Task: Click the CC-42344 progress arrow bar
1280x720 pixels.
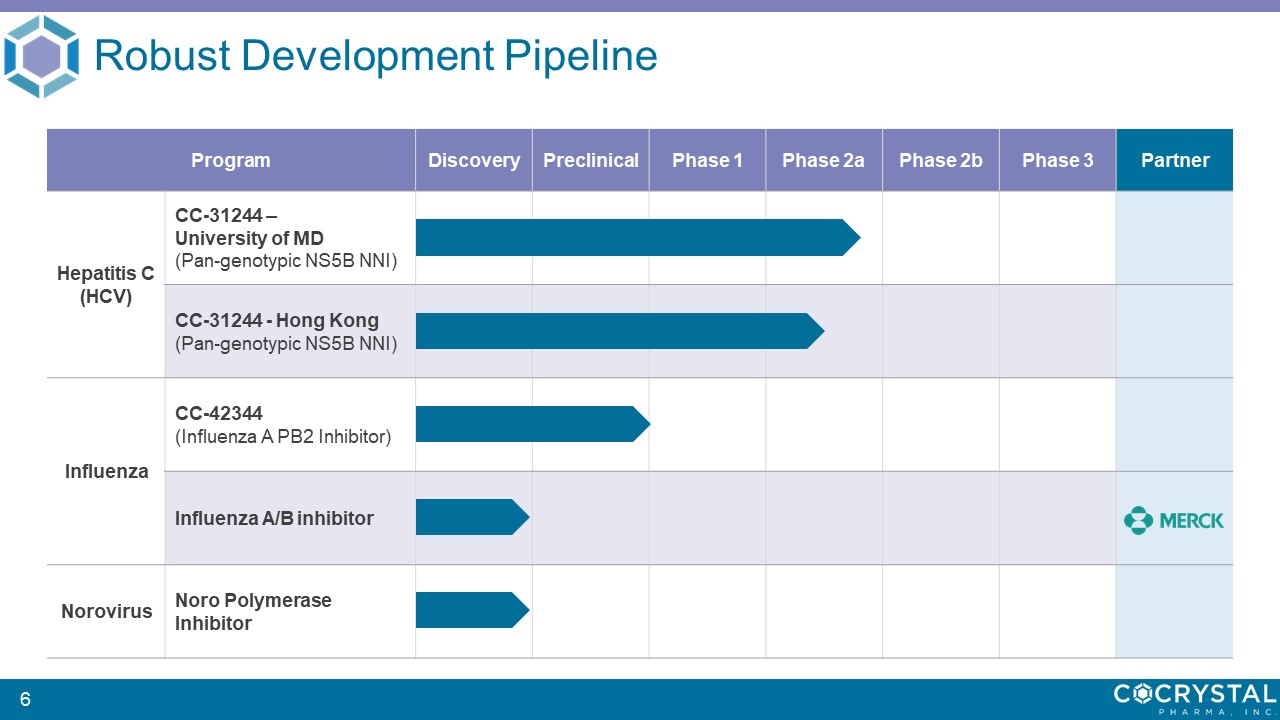Action: pyautogui.click(x=533, y=424)
